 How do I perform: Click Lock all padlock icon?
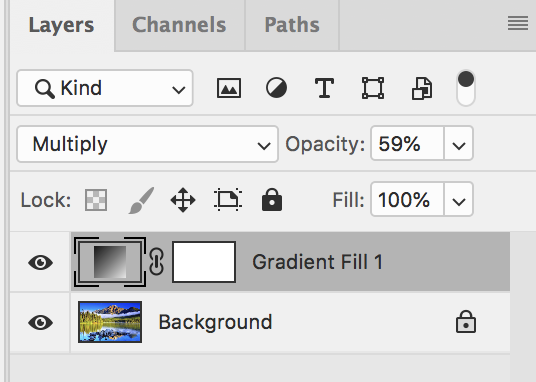point(272,199)
